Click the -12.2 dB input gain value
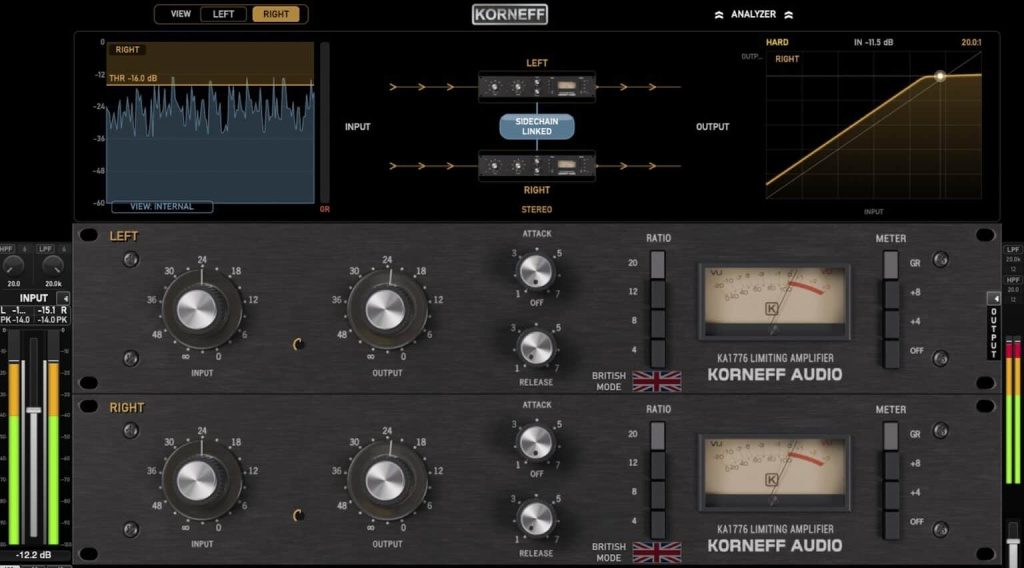Viewport: 1024px width, 568px height. (x=33, y=555)
